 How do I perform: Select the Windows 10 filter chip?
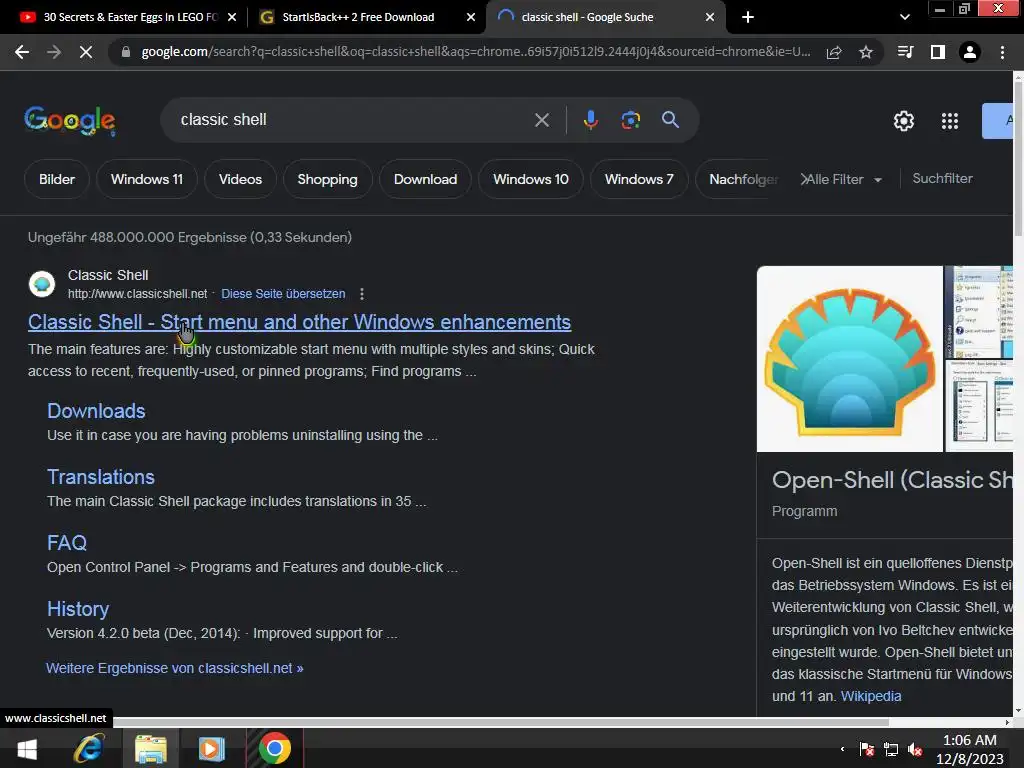point(531,179)
